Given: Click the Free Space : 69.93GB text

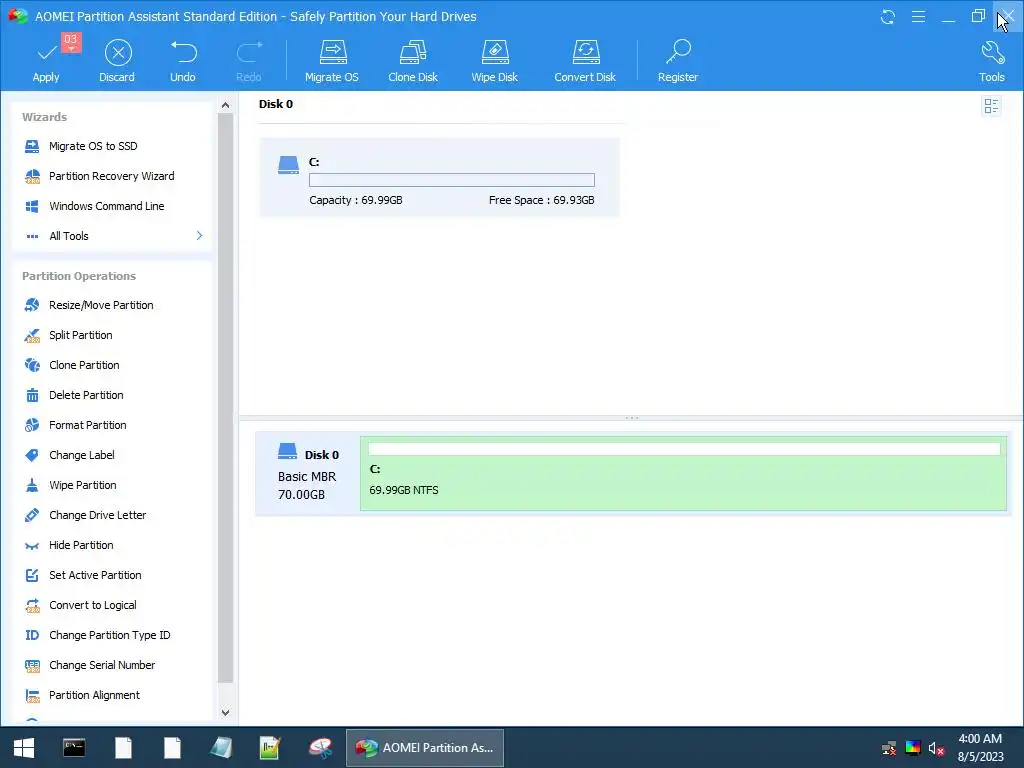Looking at the screenshot, I should click(x=541, y=200).
